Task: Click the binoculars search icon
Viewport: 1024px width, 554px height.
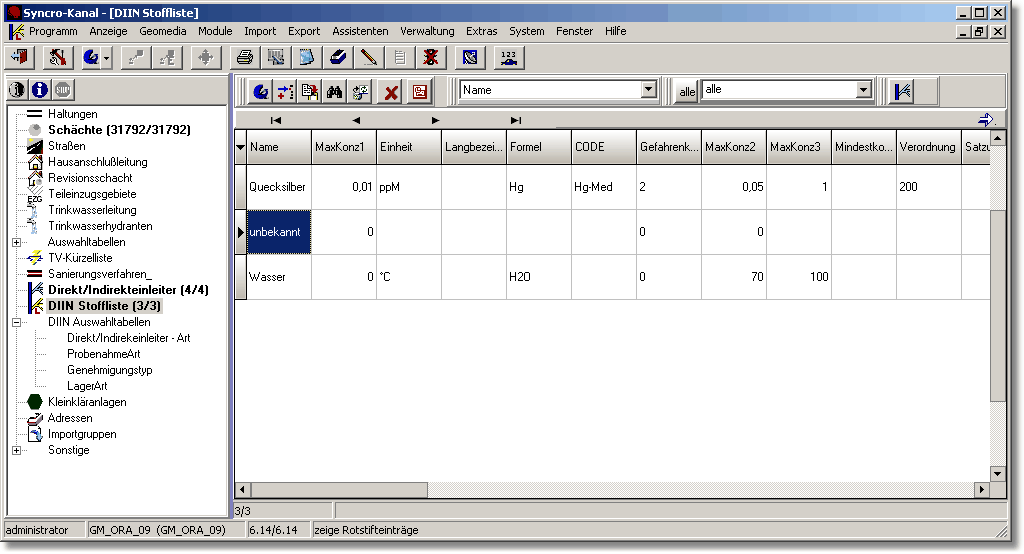Action: click(x=336, y=92)
